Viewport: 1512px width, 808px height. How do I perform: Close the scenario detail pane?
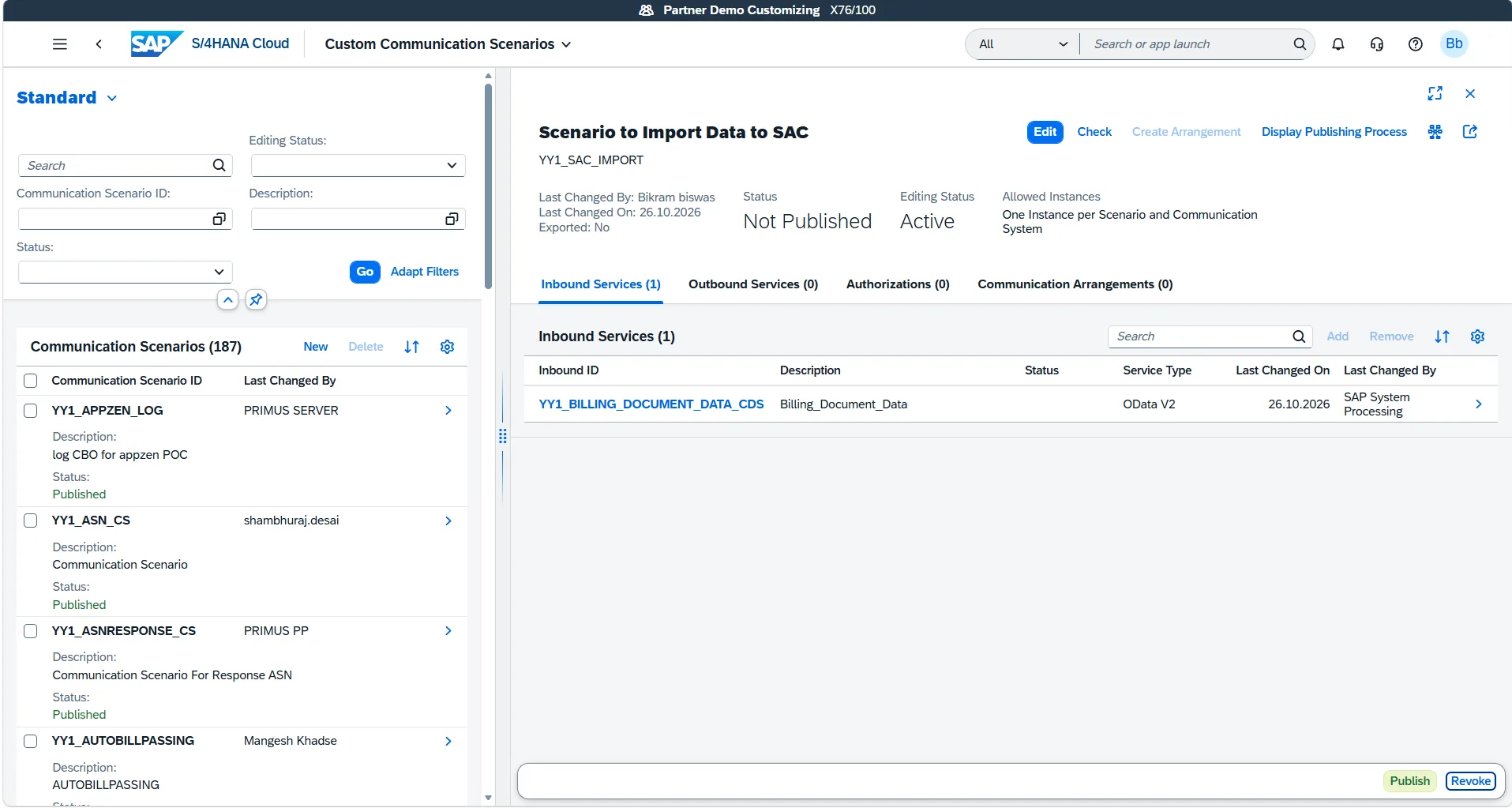pos(1470,93)
